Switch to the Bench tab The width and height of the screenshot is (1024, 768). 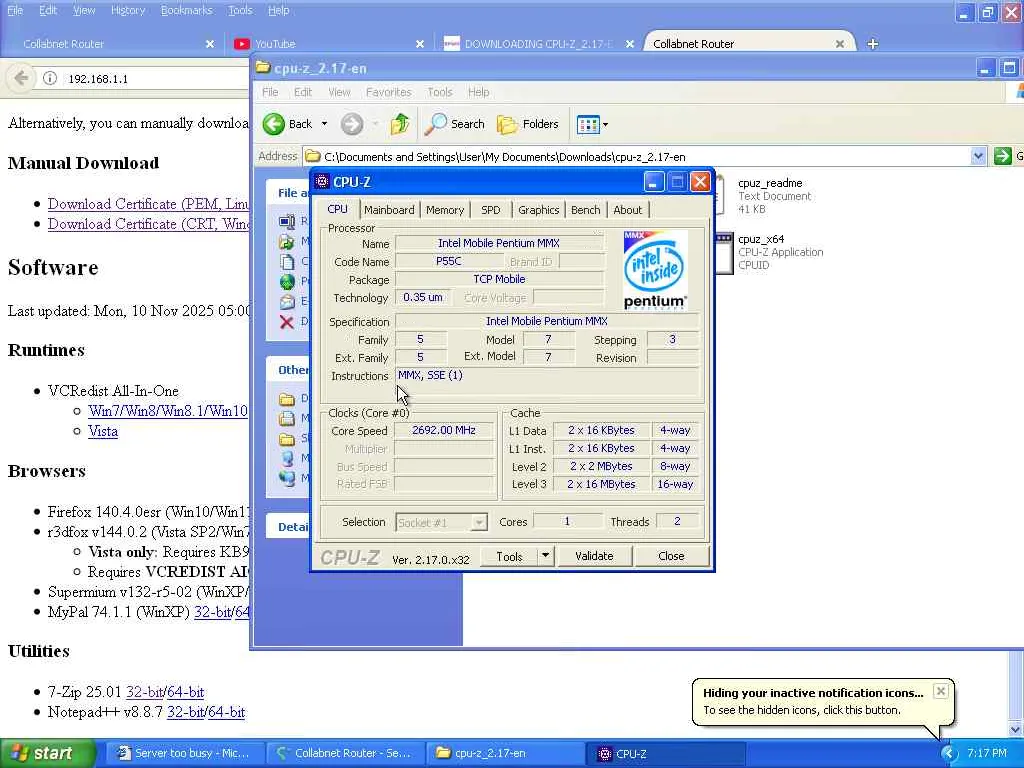click(x=585, y=210)
